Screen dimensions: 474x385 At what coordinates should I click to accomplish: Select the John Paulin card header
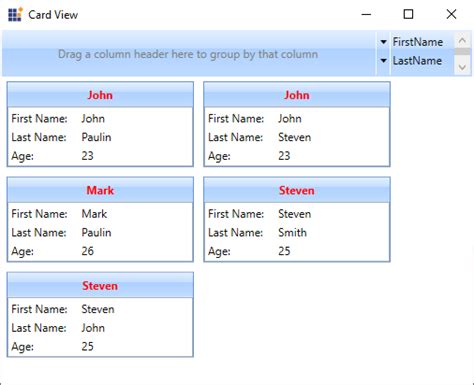tap(100, 95)
